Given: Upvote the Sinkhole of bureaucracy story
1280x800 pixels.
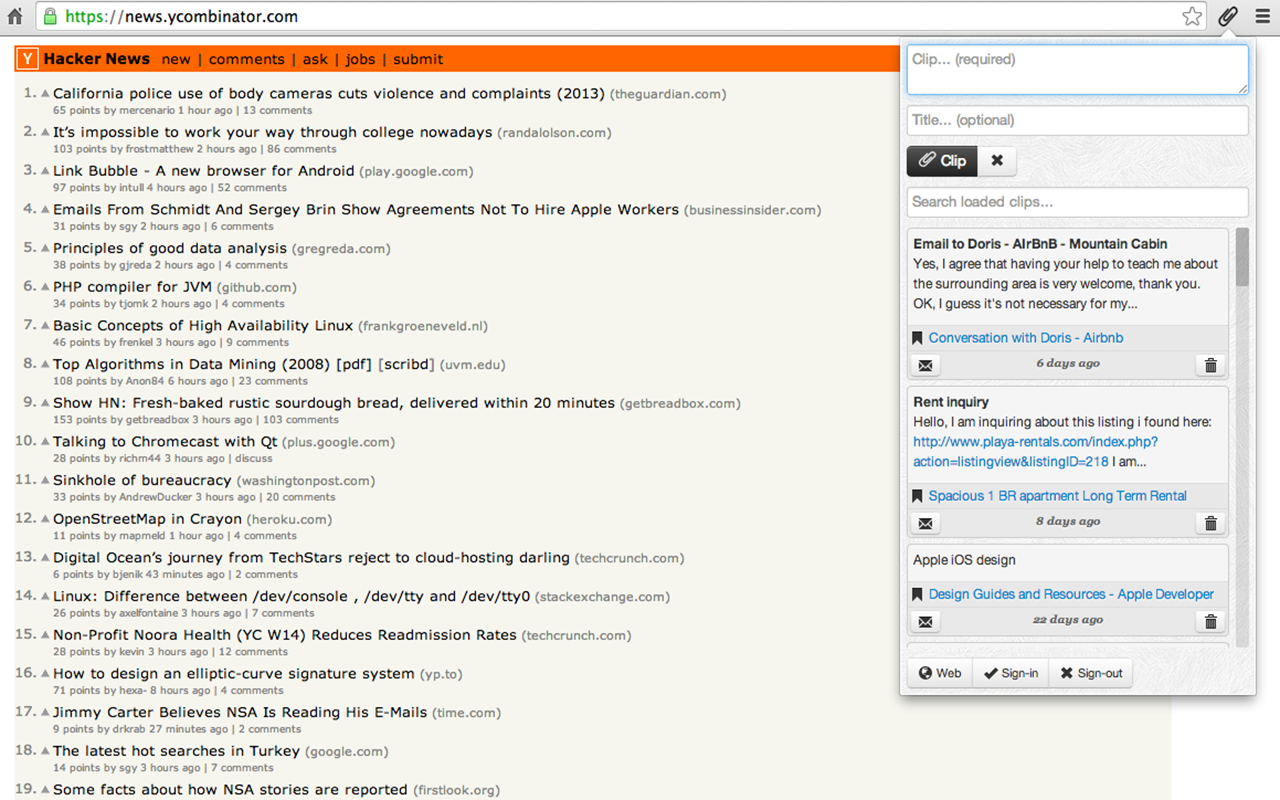Looking at the screenshot, I should pyautogui.click(x=45, y=480).
